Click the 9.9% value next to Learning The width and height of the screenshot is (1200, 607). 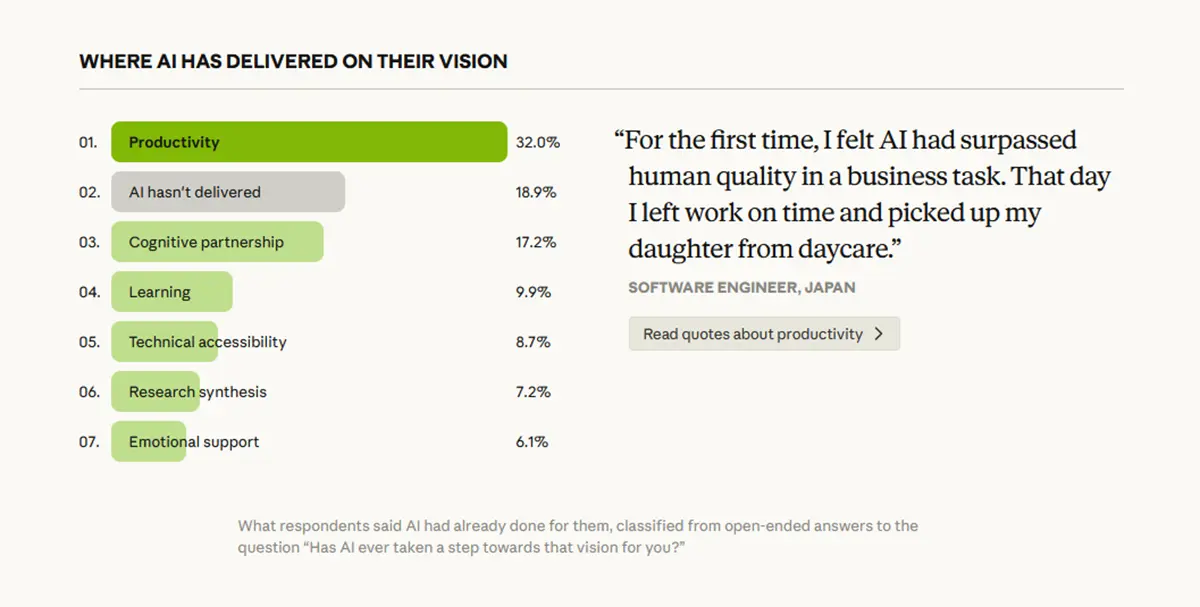coord(533,292)
